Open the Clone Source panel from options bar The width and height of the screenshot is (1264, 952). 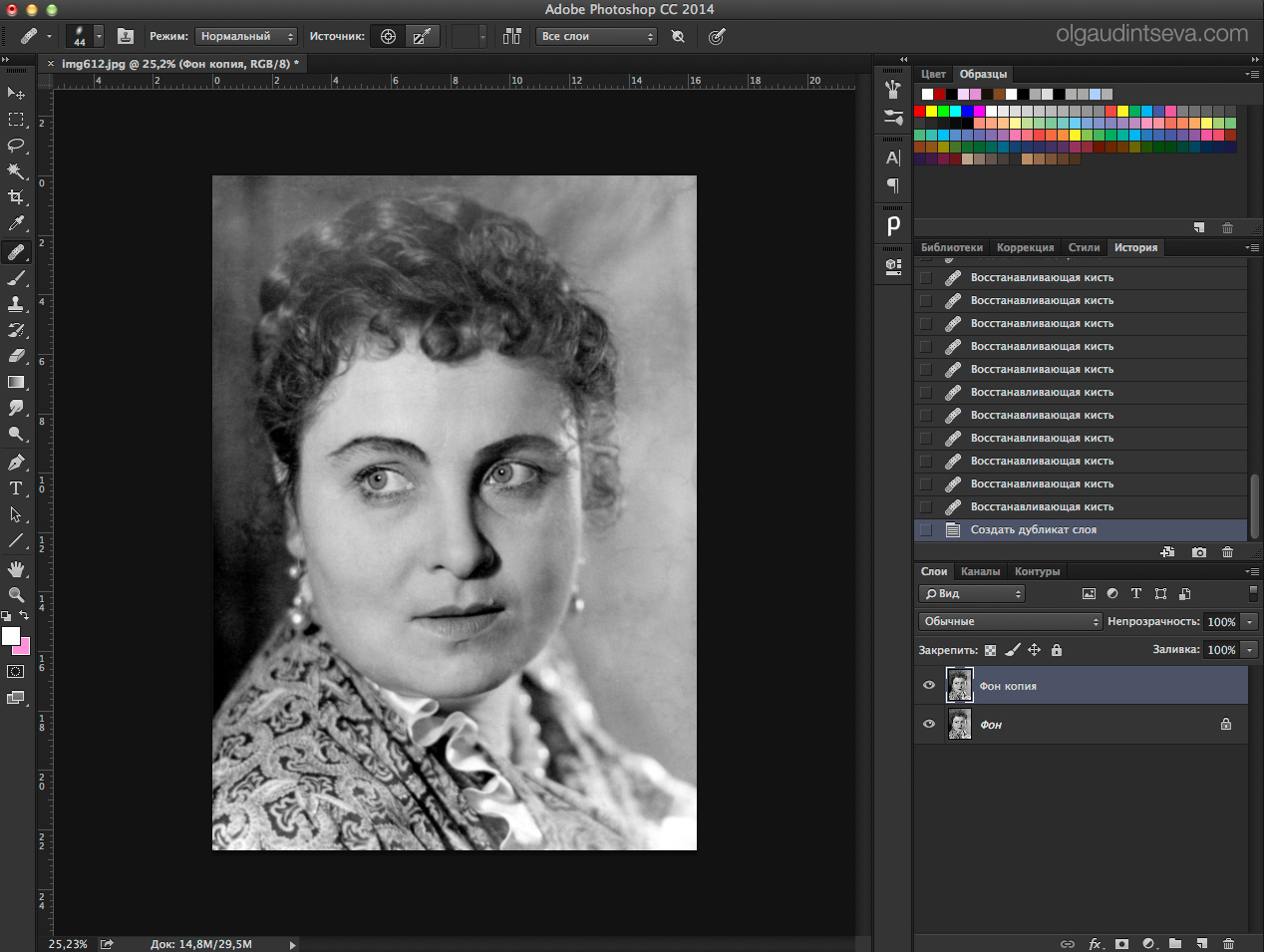tap(126, 36)
